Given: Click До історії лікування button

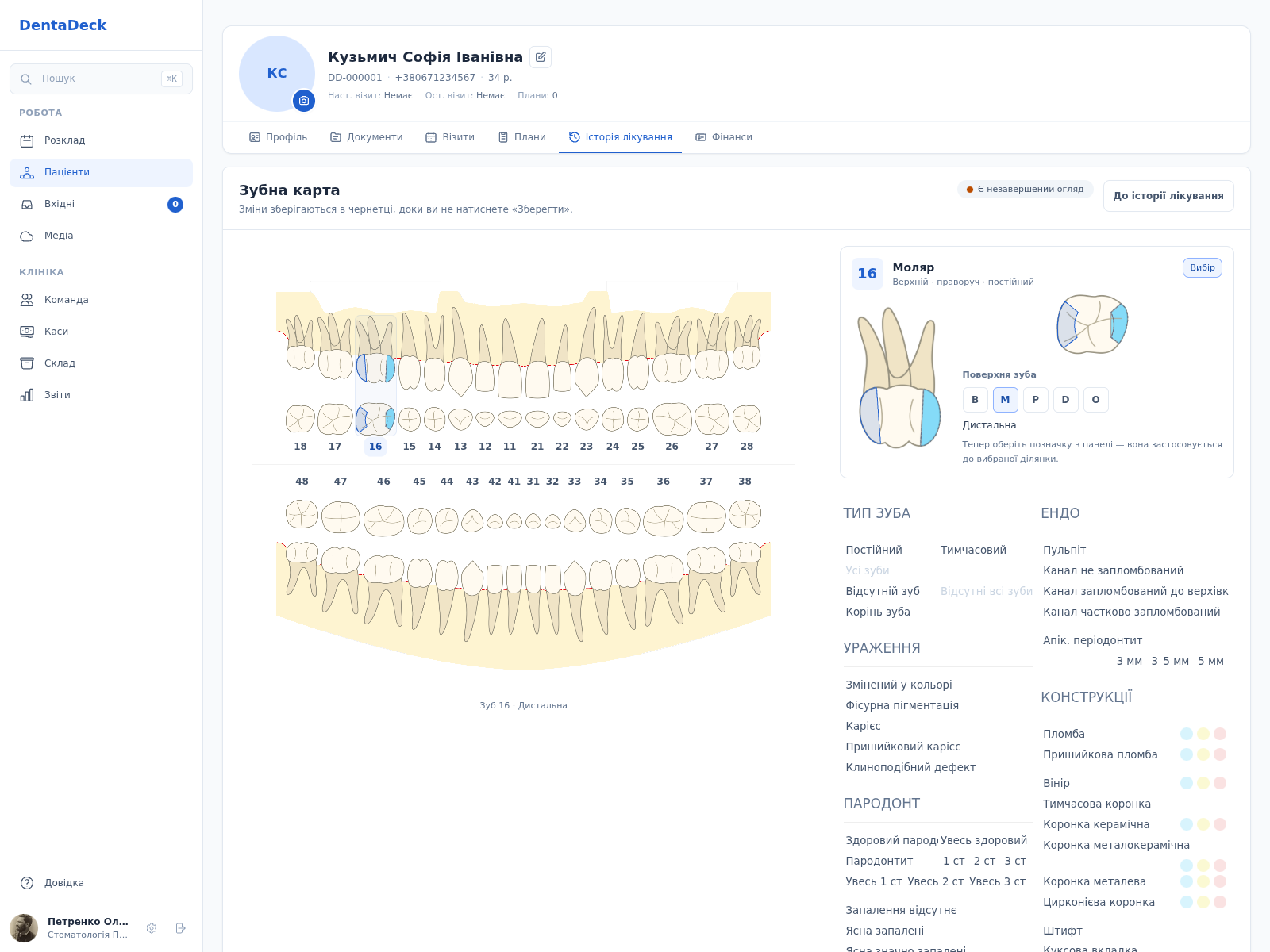Looking at the screenshot, I should pyautogui.click(x=1168, y=196).
